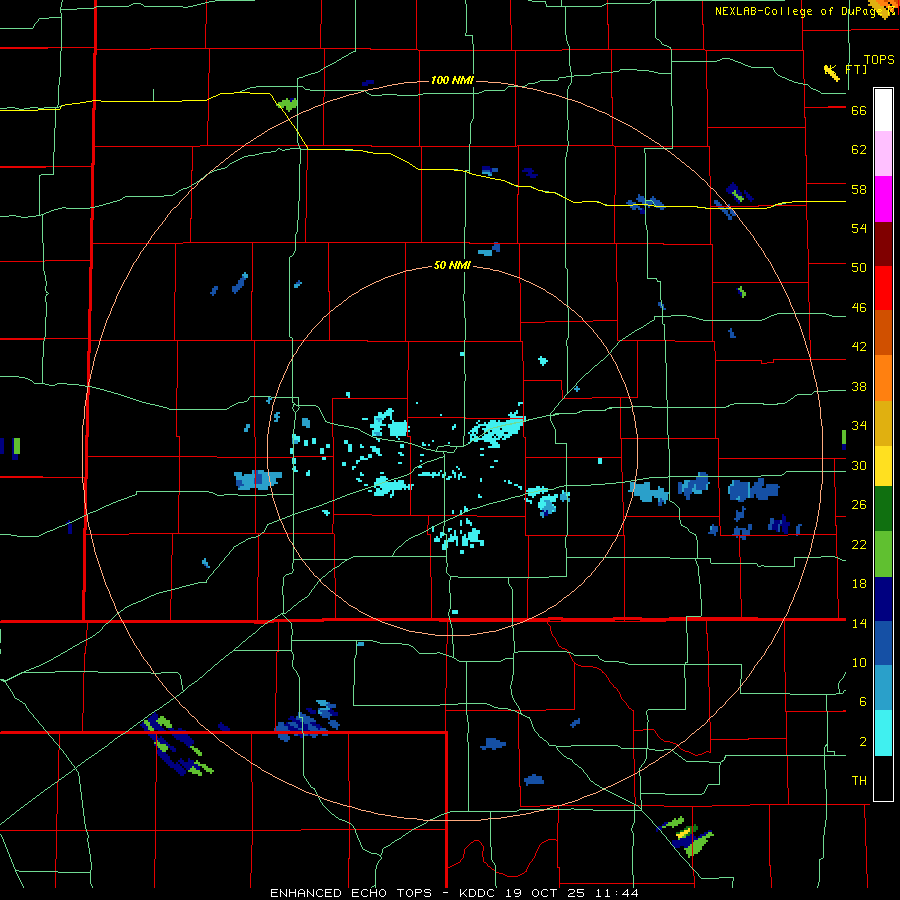Viewport: 900px width, 900px height.
Task: Click the legend value 46
Action: (x=859, y=308)
